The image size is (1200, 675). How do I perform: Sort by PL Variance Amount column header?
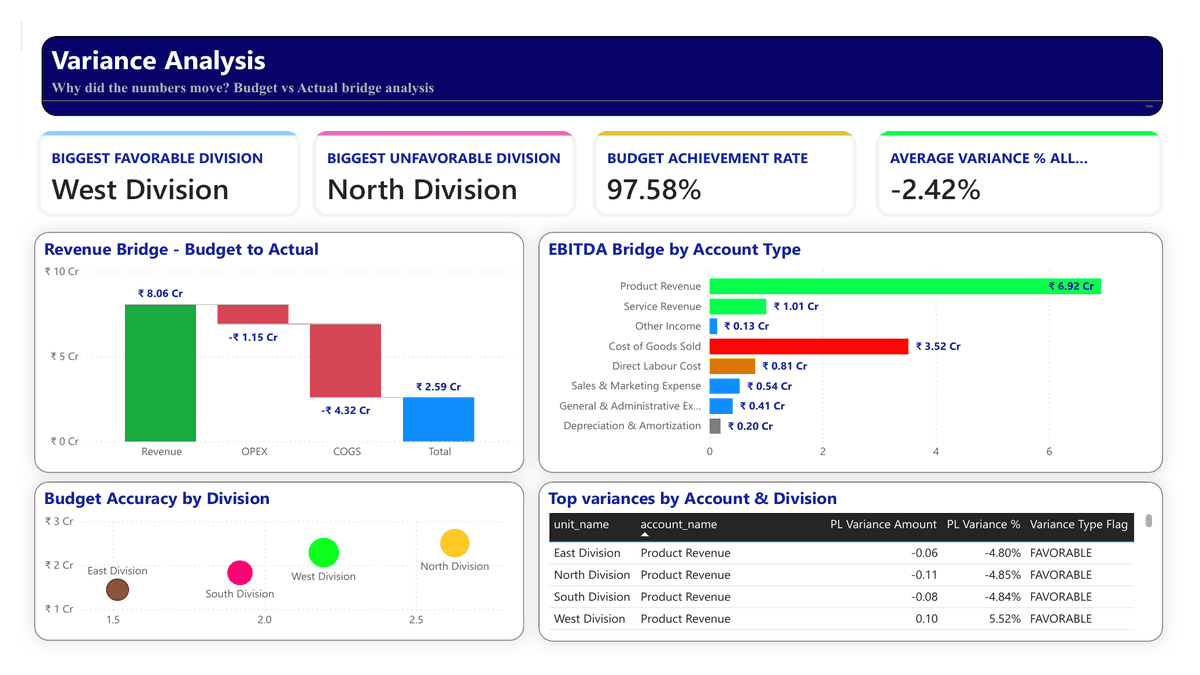(883, 524)
